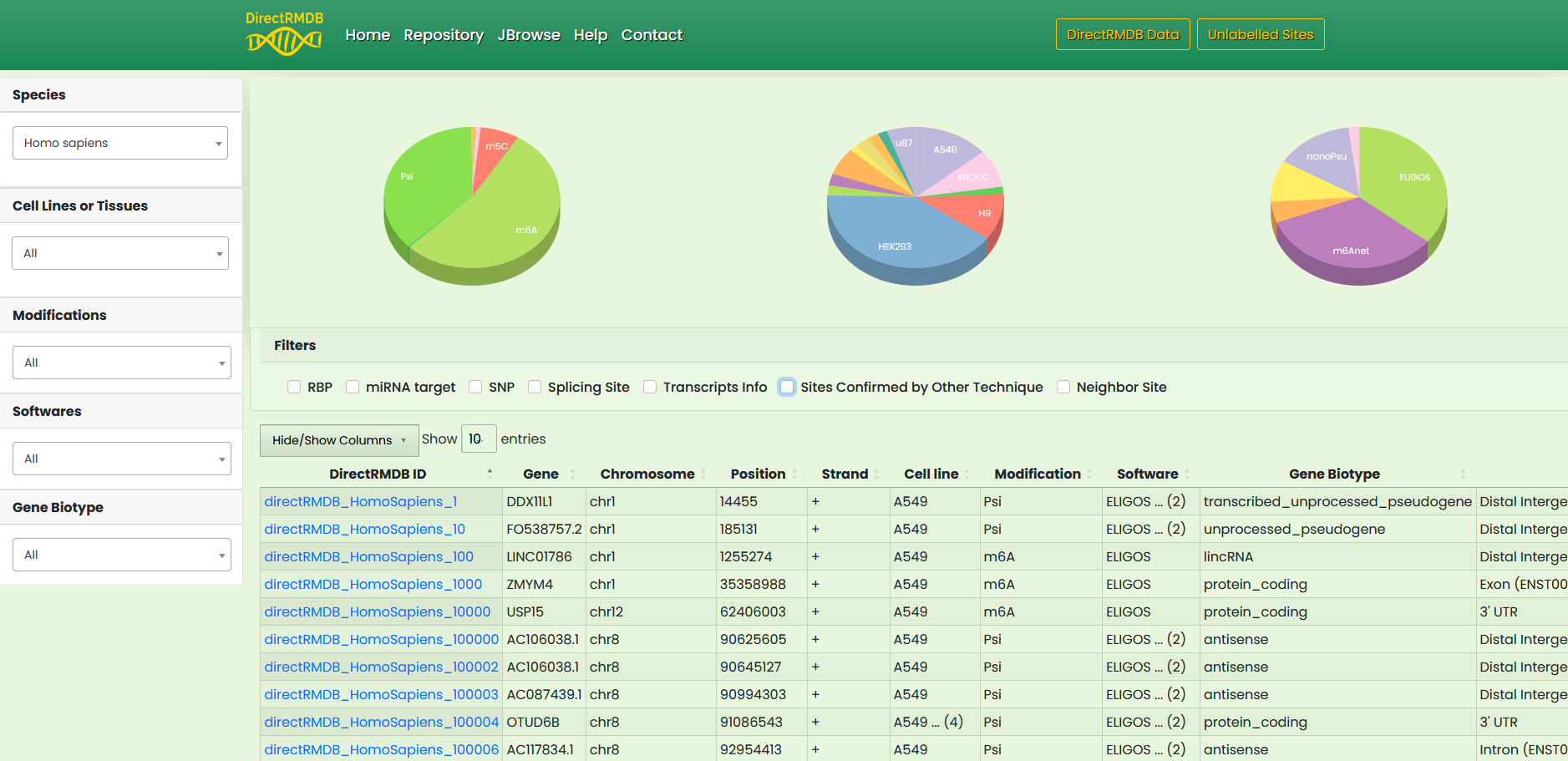Screen dimensions: 1568x761
Task: Click the A549 slice in cell line pie
Action: [x=944, y=155]
